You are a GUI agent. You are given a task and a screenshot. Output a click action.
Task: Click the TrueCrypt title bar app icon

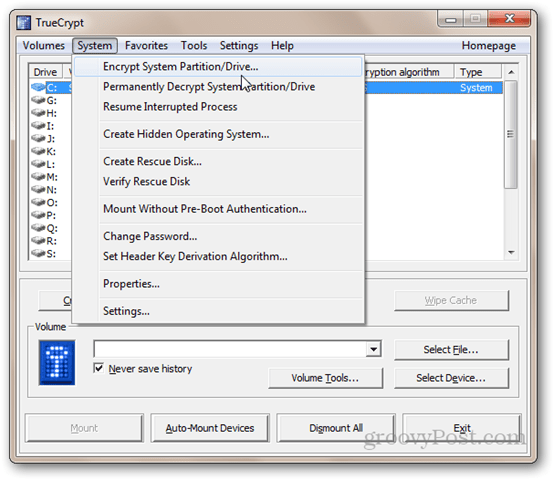click(x=24, y=23)
